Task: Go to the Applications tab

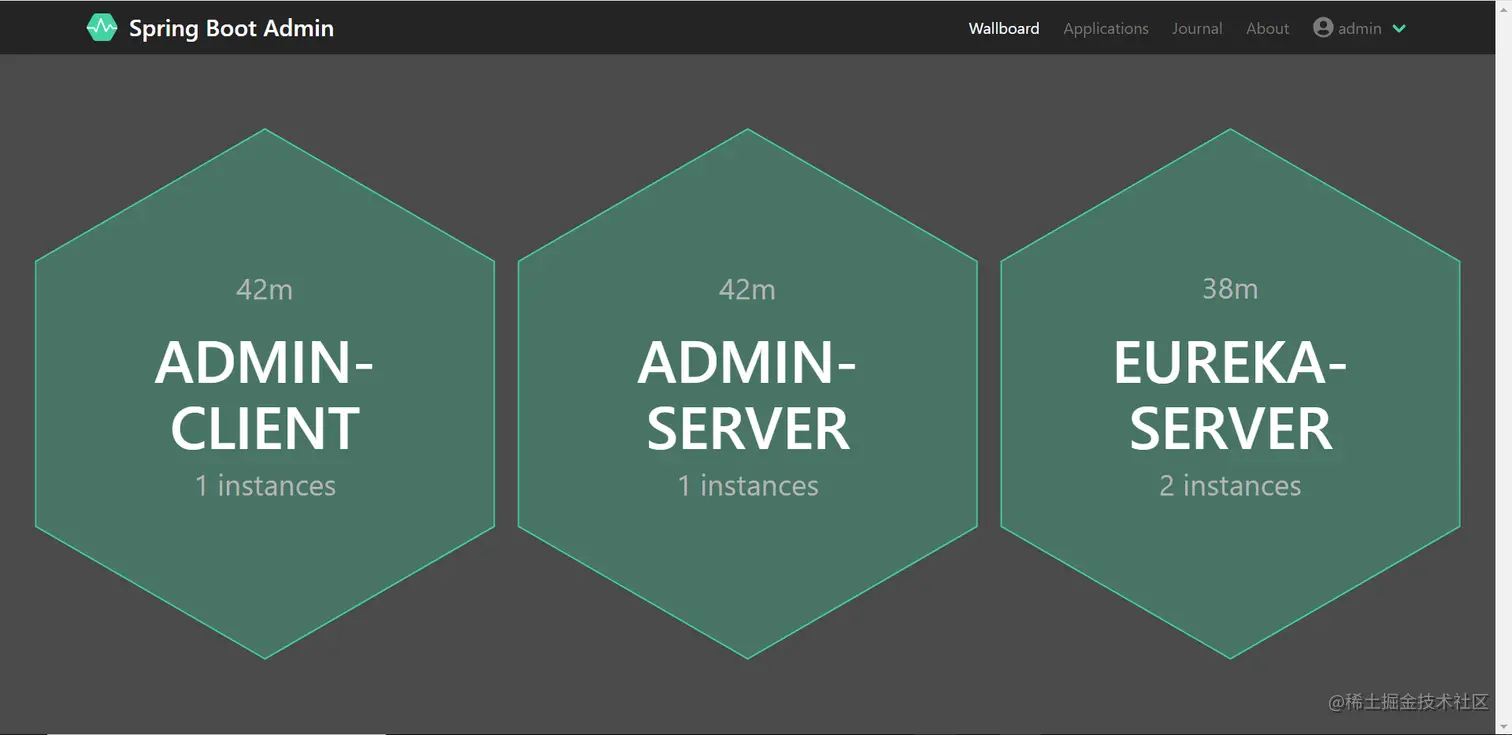Action: click(x=1106, y=28)
